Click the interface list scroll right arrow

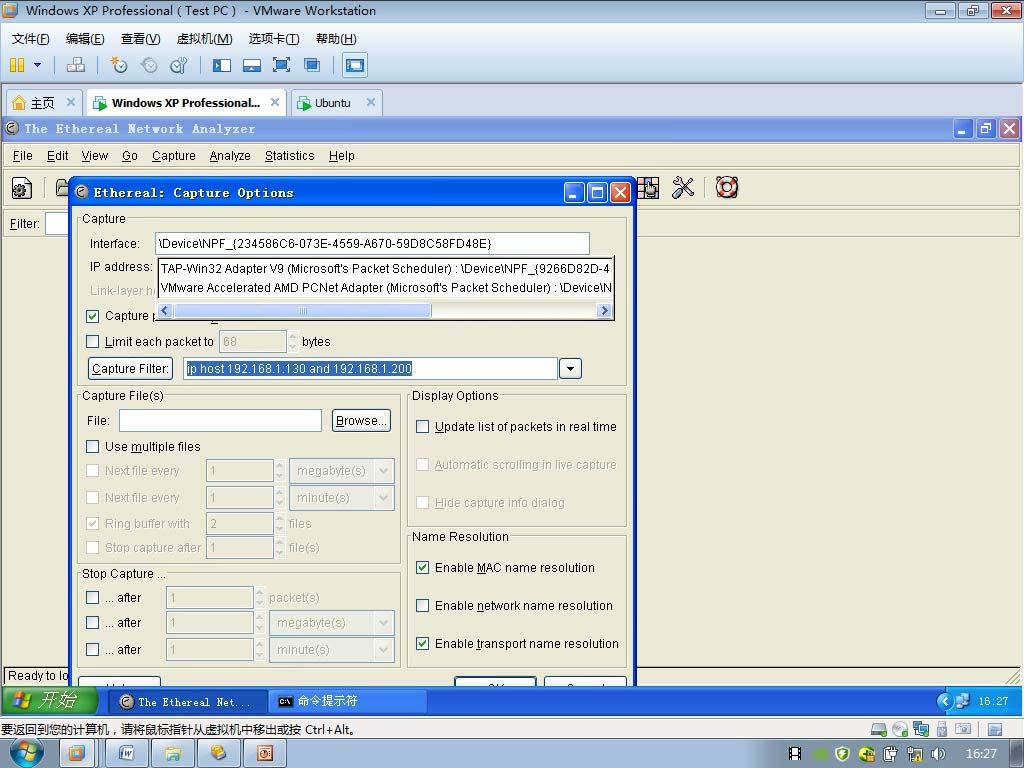(604, 310)
